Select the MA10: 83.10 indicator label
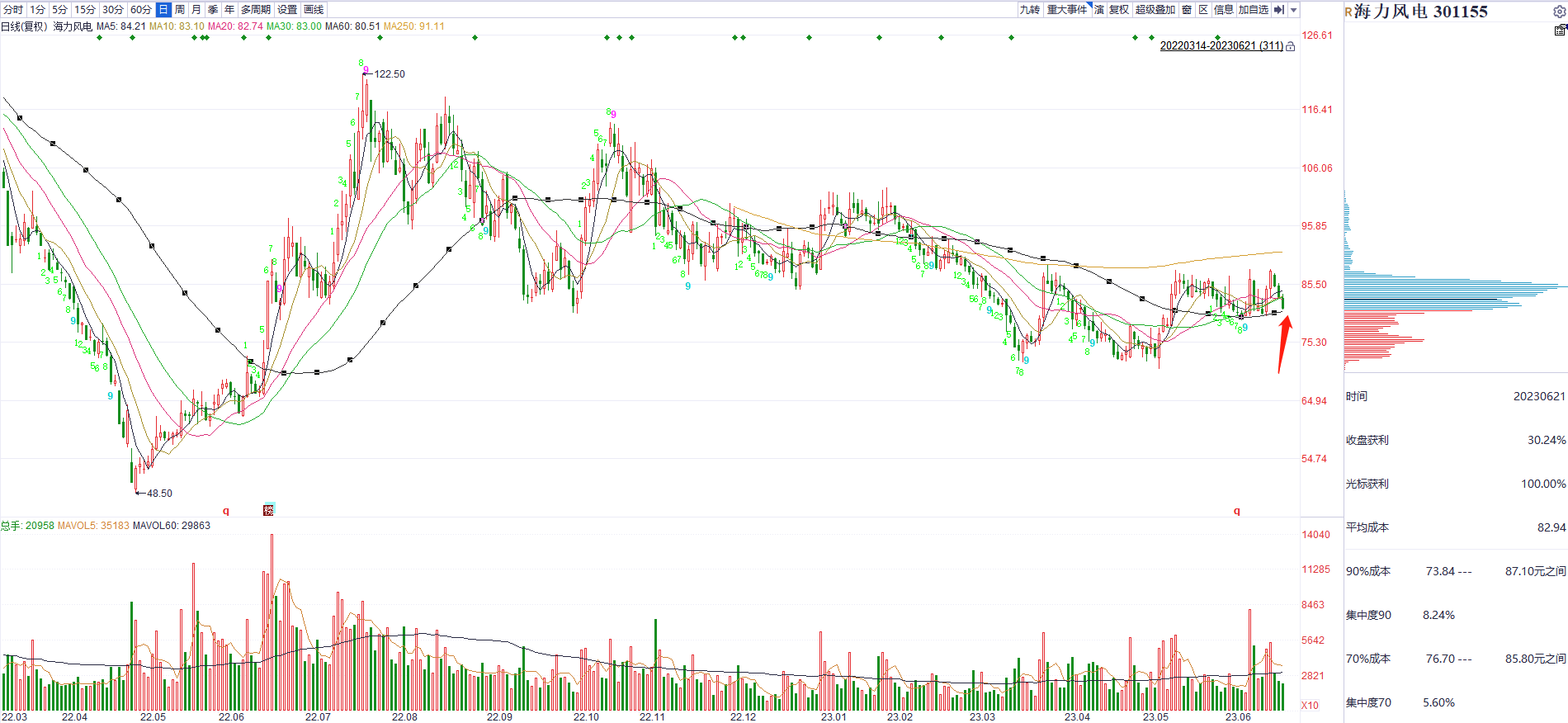 (177, 26)
